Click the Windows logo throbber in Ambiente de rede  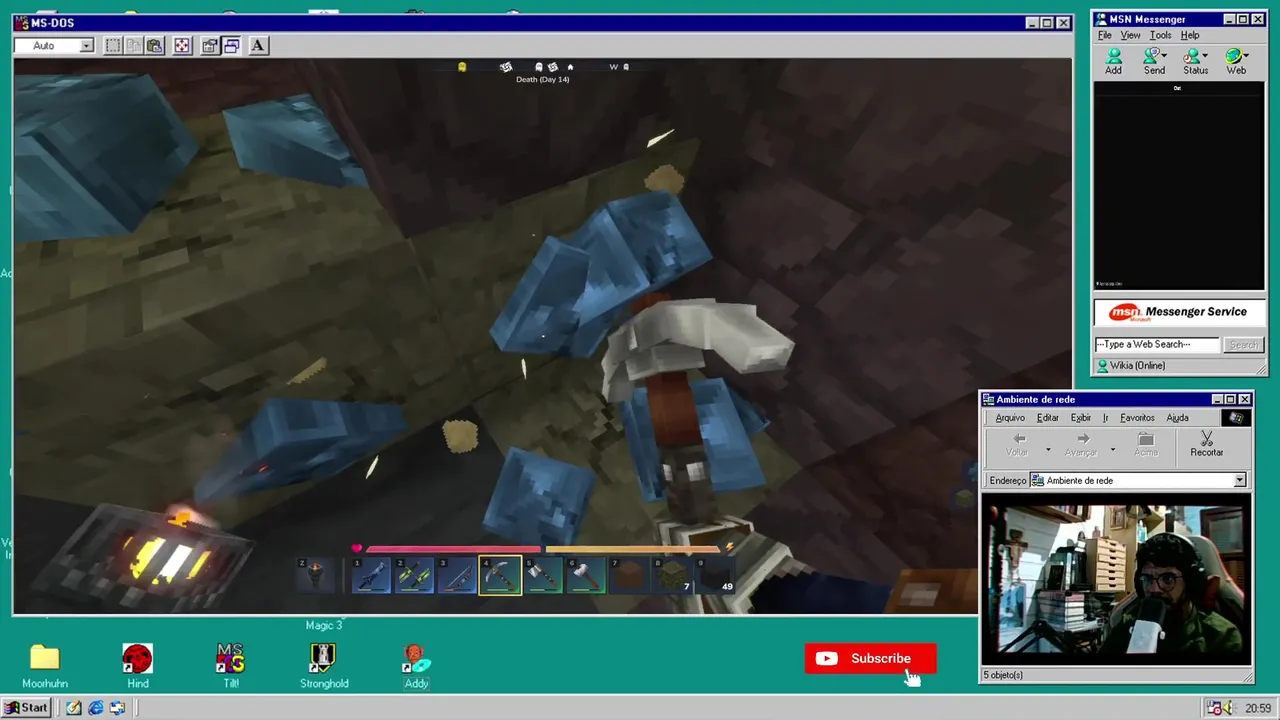coord(1236,418)
